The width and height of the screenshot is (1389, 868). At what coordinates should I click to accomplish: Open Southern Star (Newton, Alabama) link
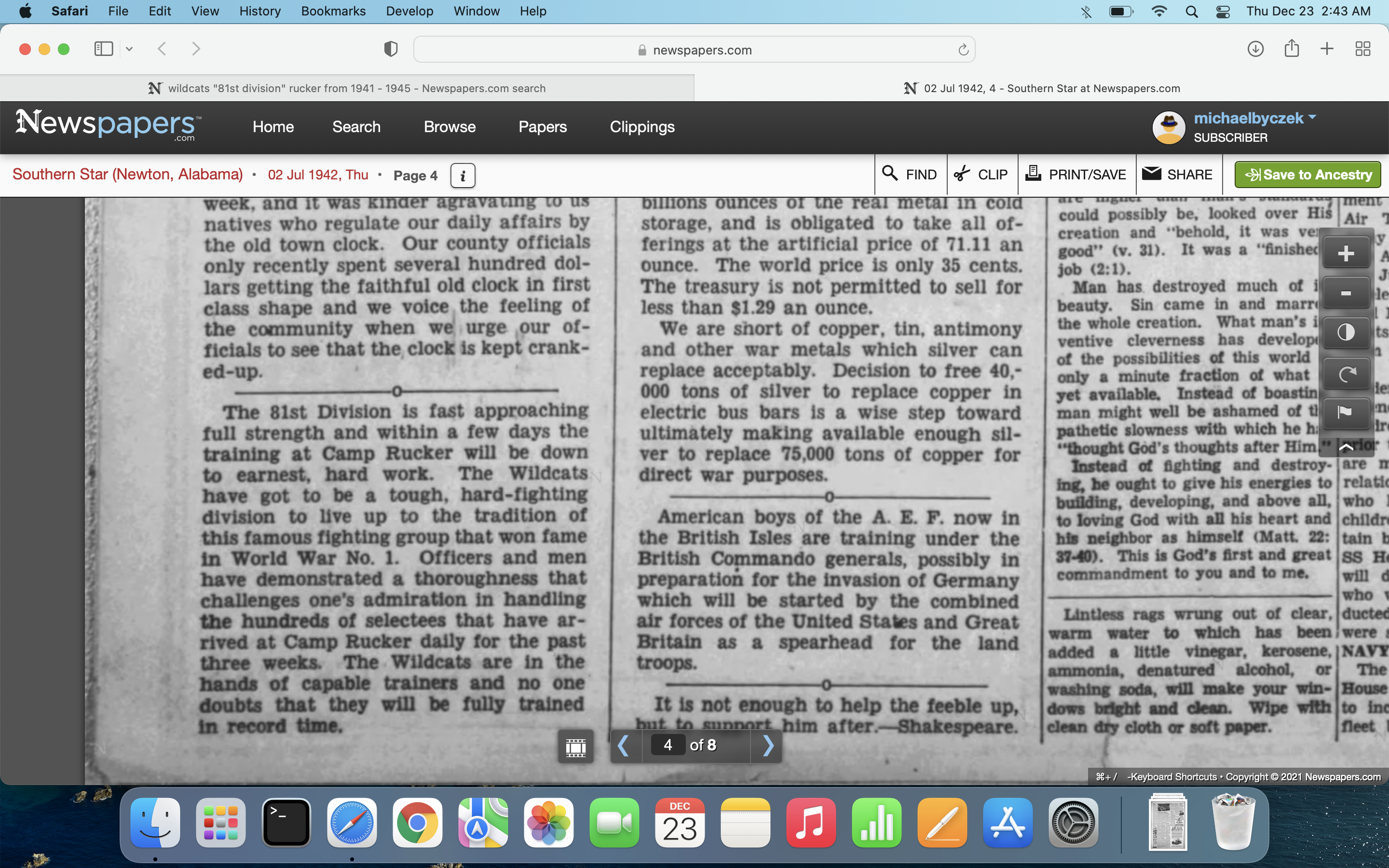tap(127, 175)
